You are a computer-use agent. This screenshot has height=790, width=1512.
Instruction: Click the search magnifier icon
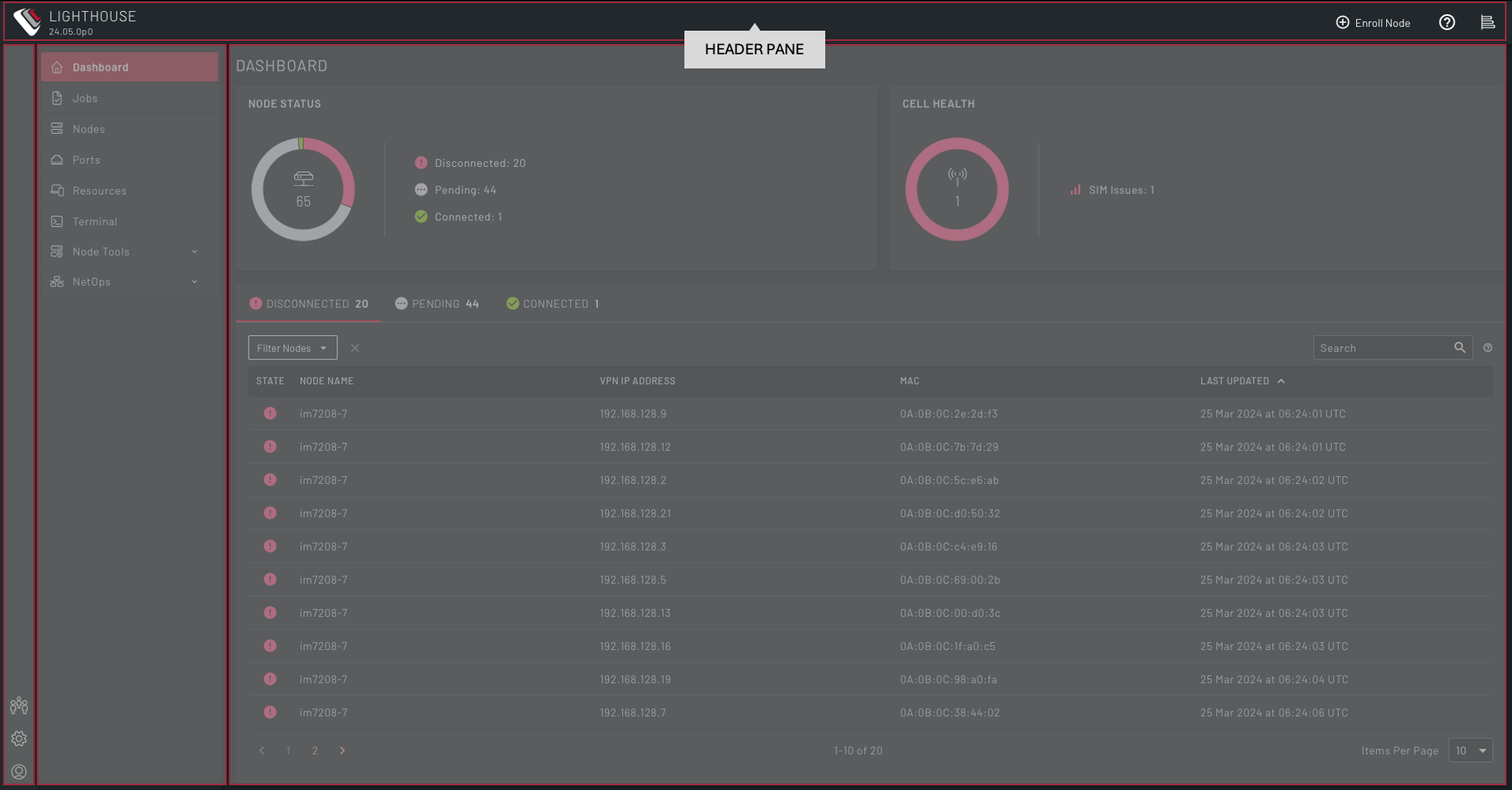click(x=1459, y=348)
